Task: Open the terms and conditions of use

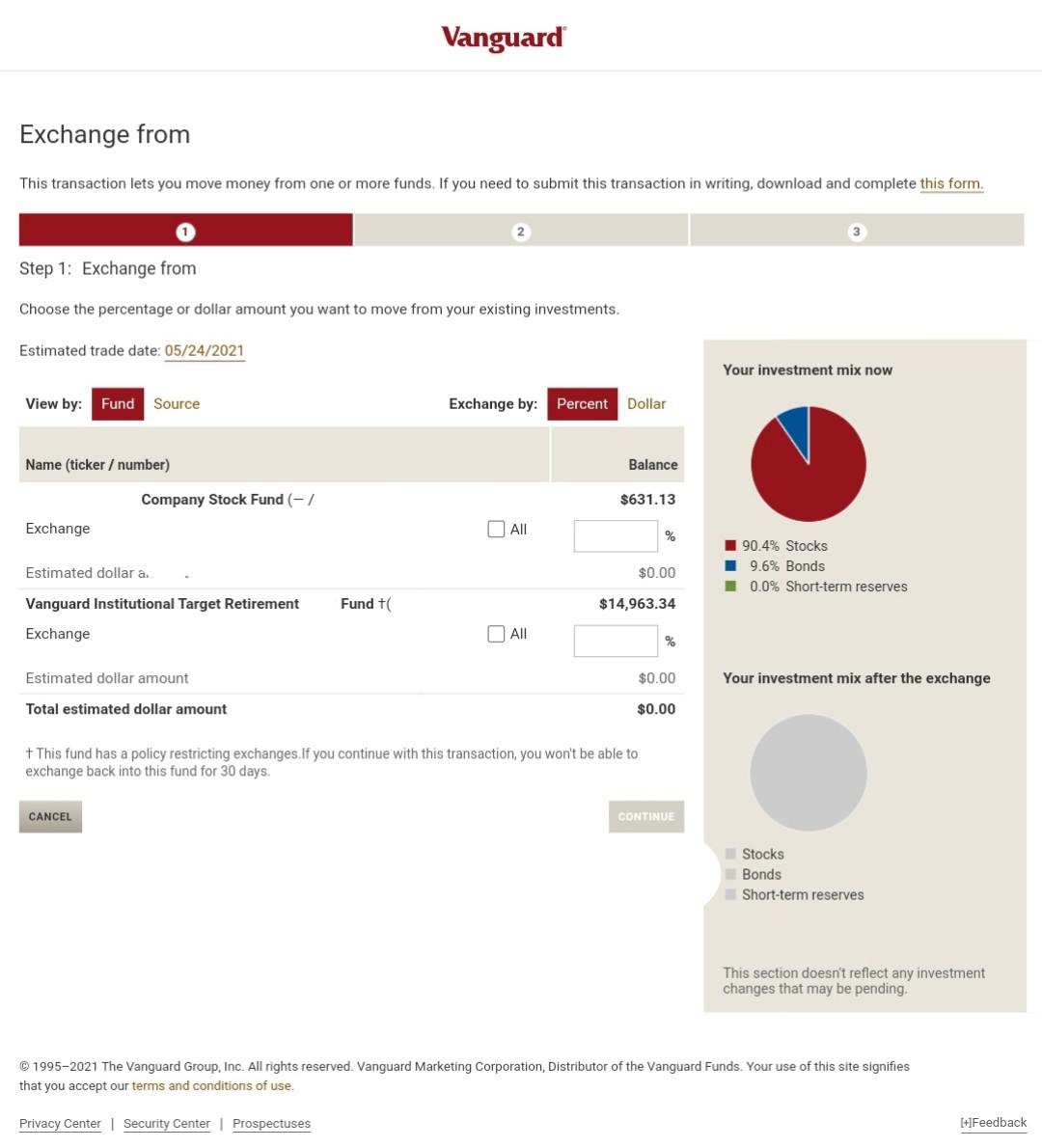Action: tap(212, 1085)
